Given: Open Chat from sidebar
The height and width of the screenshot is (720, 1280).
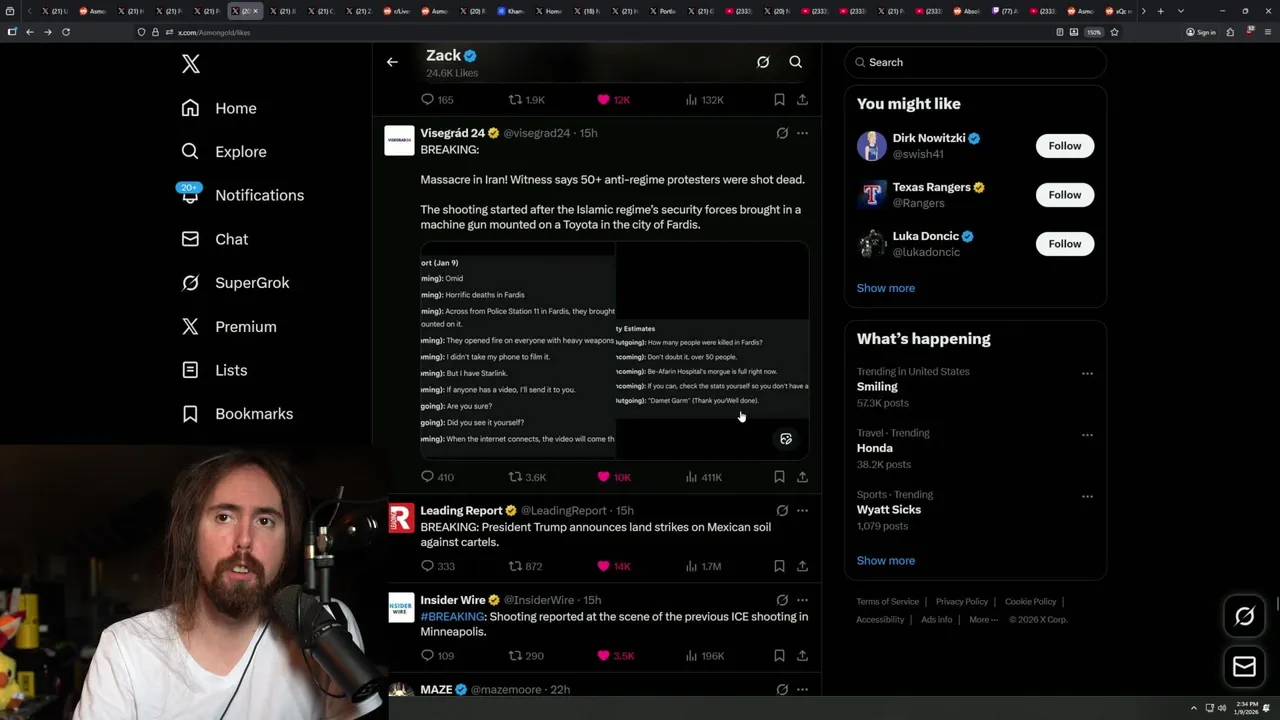Looking at the screenshot, I should pos(214,239).
